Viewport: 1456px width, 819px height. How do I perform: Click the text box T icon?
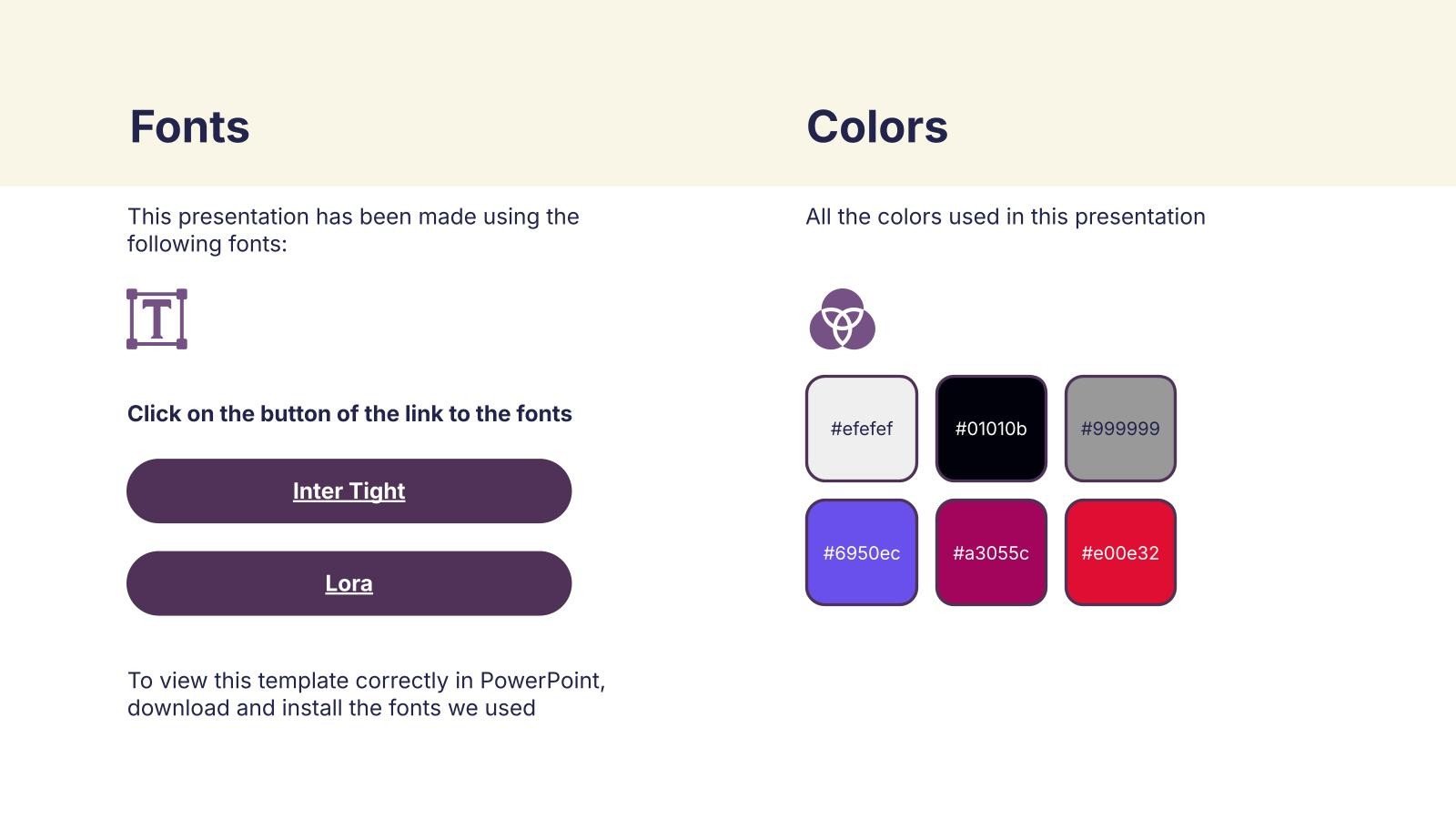click(x=157, y=318)
